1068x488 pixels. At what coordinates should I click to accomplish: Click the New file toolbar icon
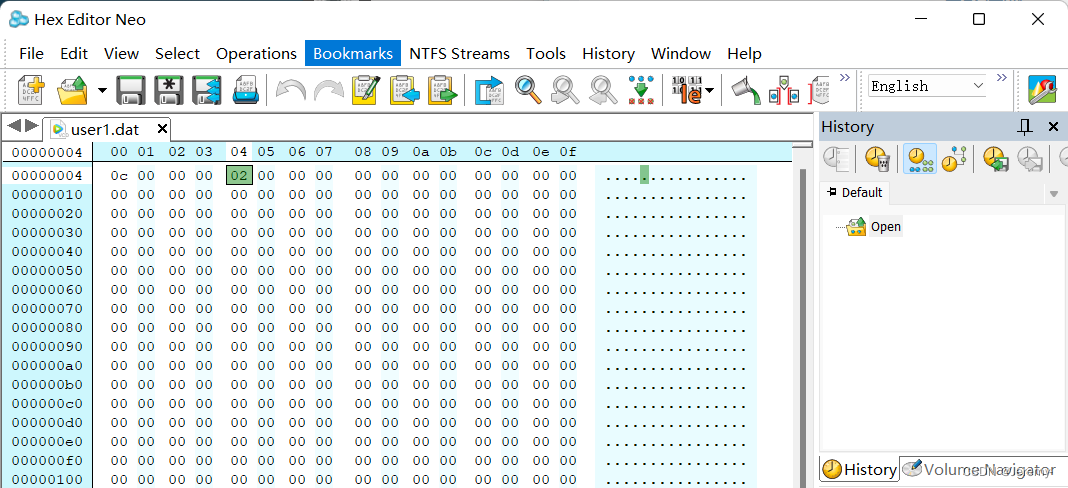click(x=31, y=89)
